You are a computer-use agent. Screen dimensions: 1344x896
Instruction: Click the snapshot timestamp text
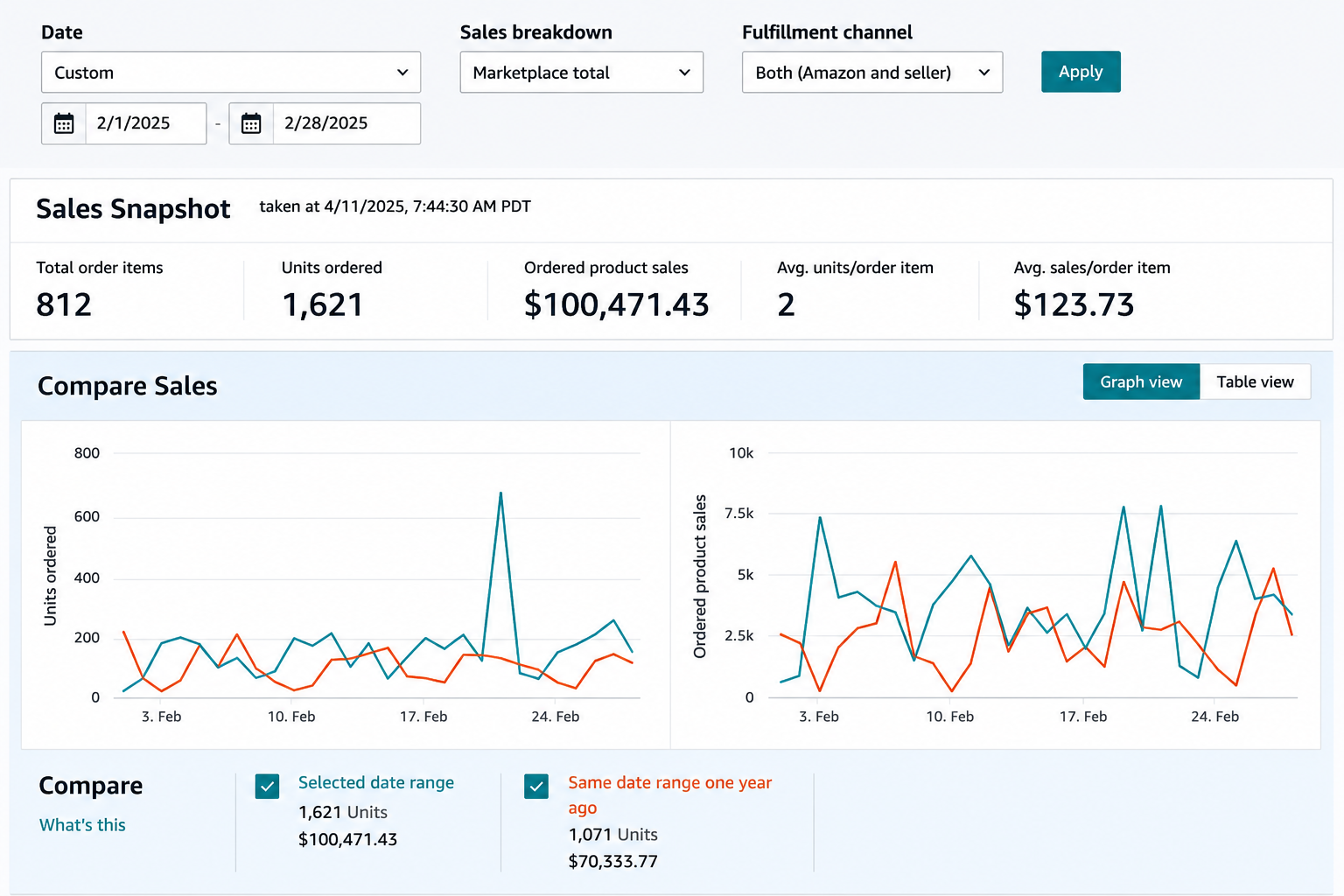[395, 206]
